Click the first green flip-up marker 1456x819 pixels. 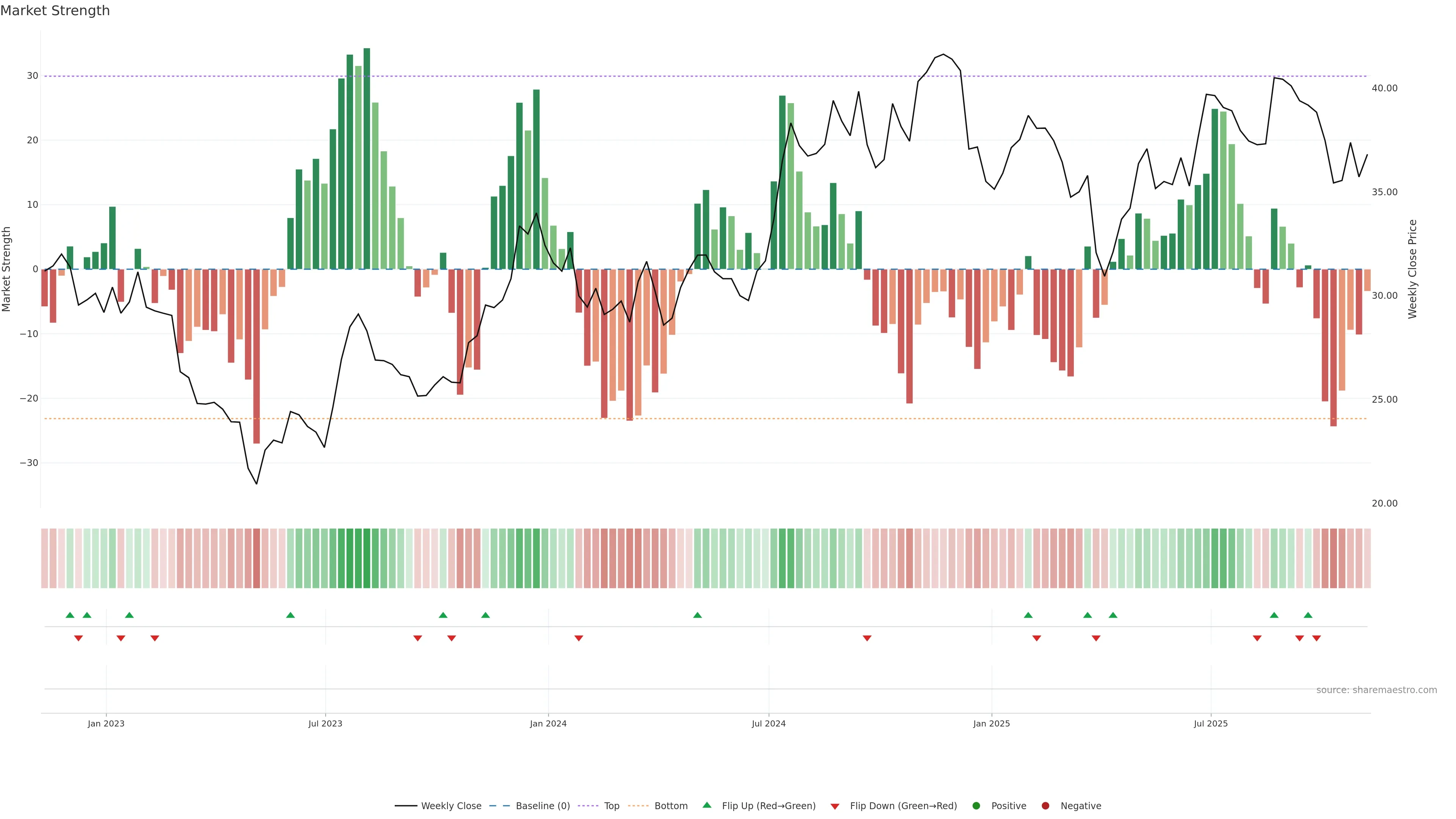[70, 615]
